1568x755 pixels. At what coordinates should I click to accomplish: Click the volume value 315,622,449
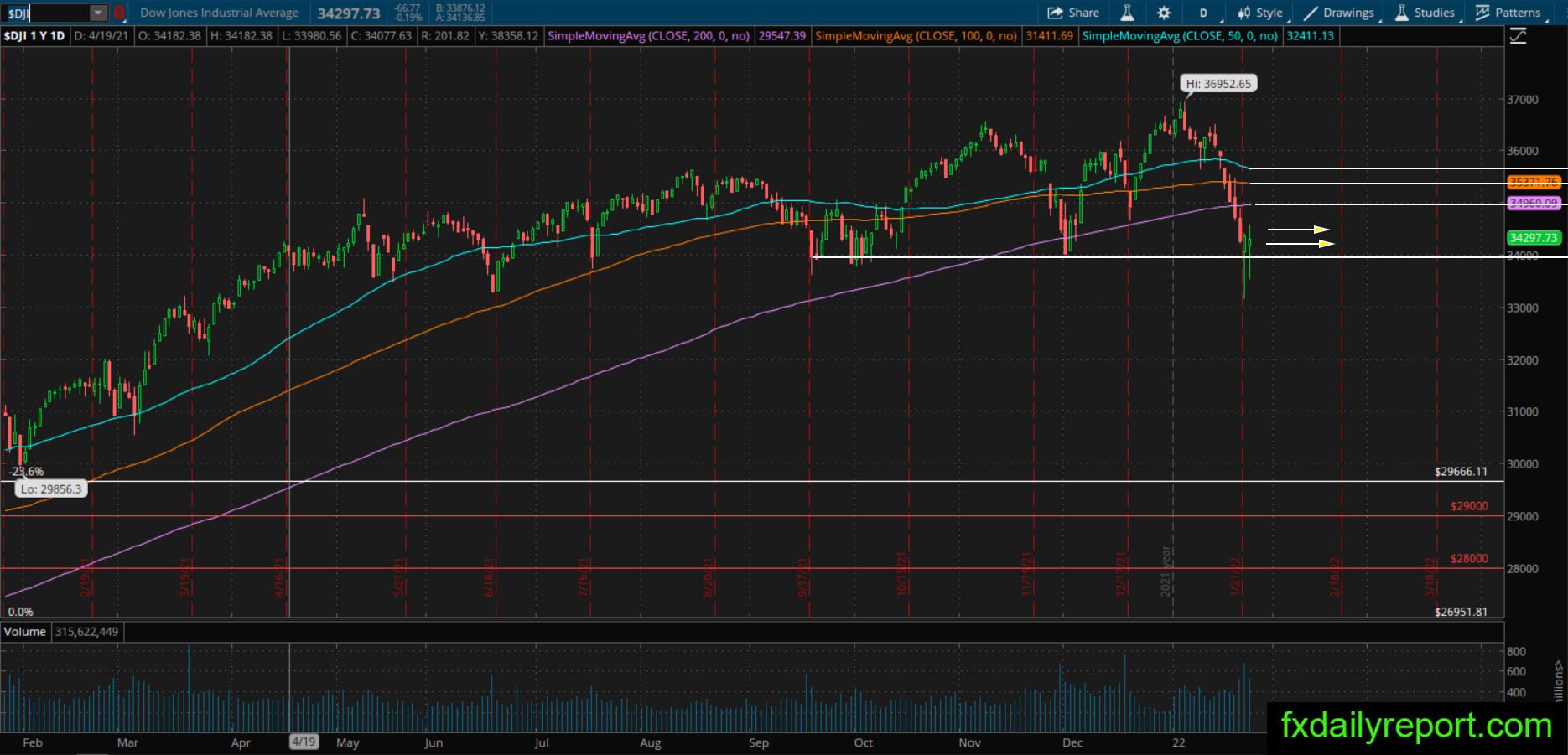click(x=86, y=632)
